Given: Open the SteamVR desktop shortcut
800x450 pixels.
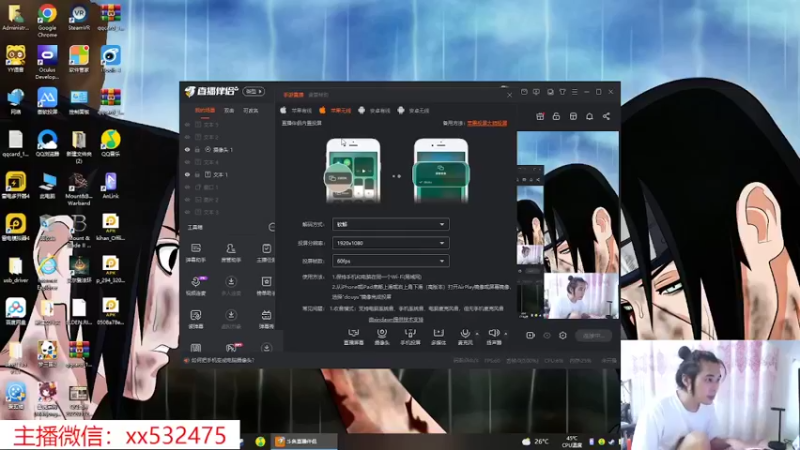Looking at the screenshot, I should (79, 18).
